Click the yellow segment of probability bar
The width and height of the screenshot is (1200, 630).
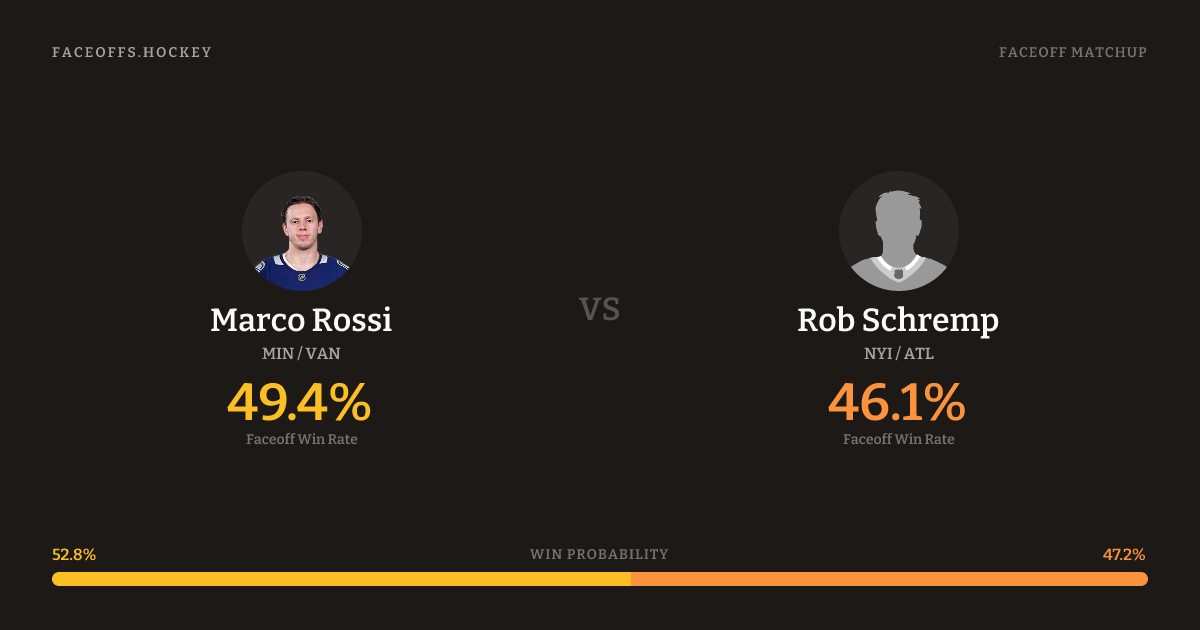tap(340, 579)
